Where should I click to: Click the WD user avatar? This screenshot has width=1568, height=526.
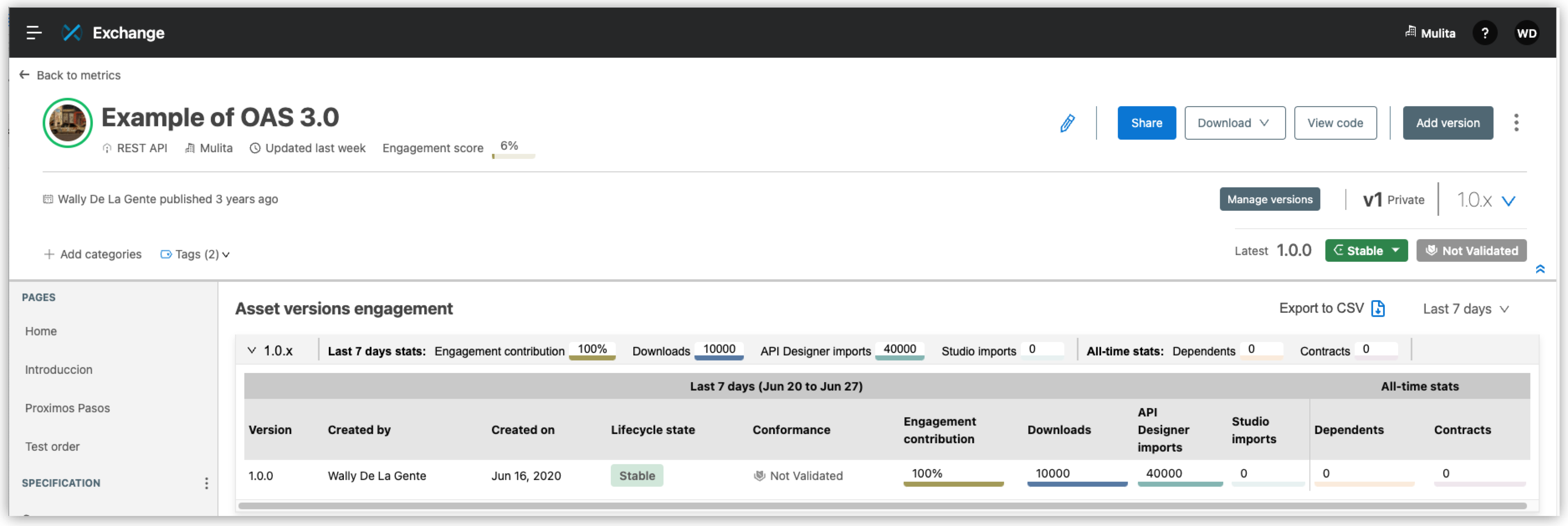(1527, 33)
